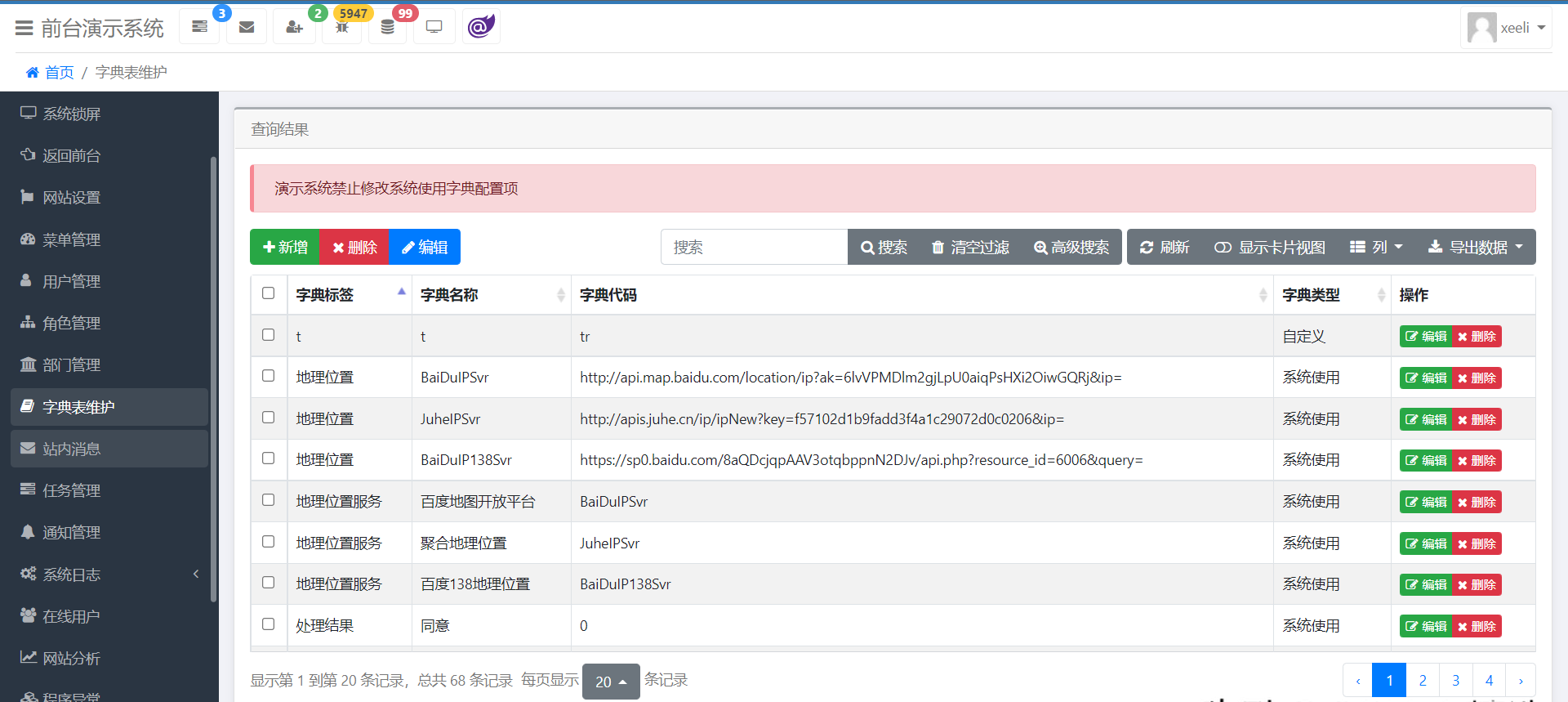
Task: Click the 搜索 search input field
Action: click(x=754, y=247)
